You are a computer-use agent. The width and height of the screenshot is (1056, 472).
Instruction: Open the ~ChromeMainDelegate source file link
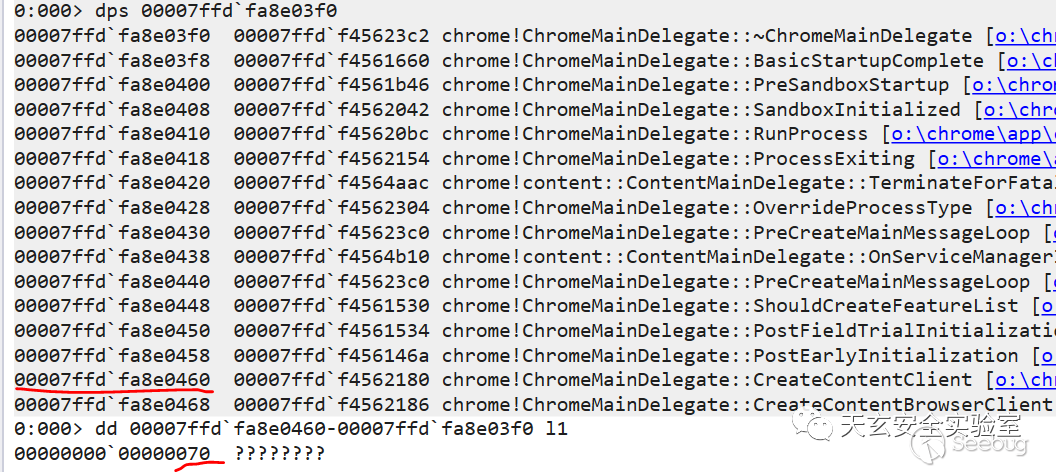[x=1024, y=36]
